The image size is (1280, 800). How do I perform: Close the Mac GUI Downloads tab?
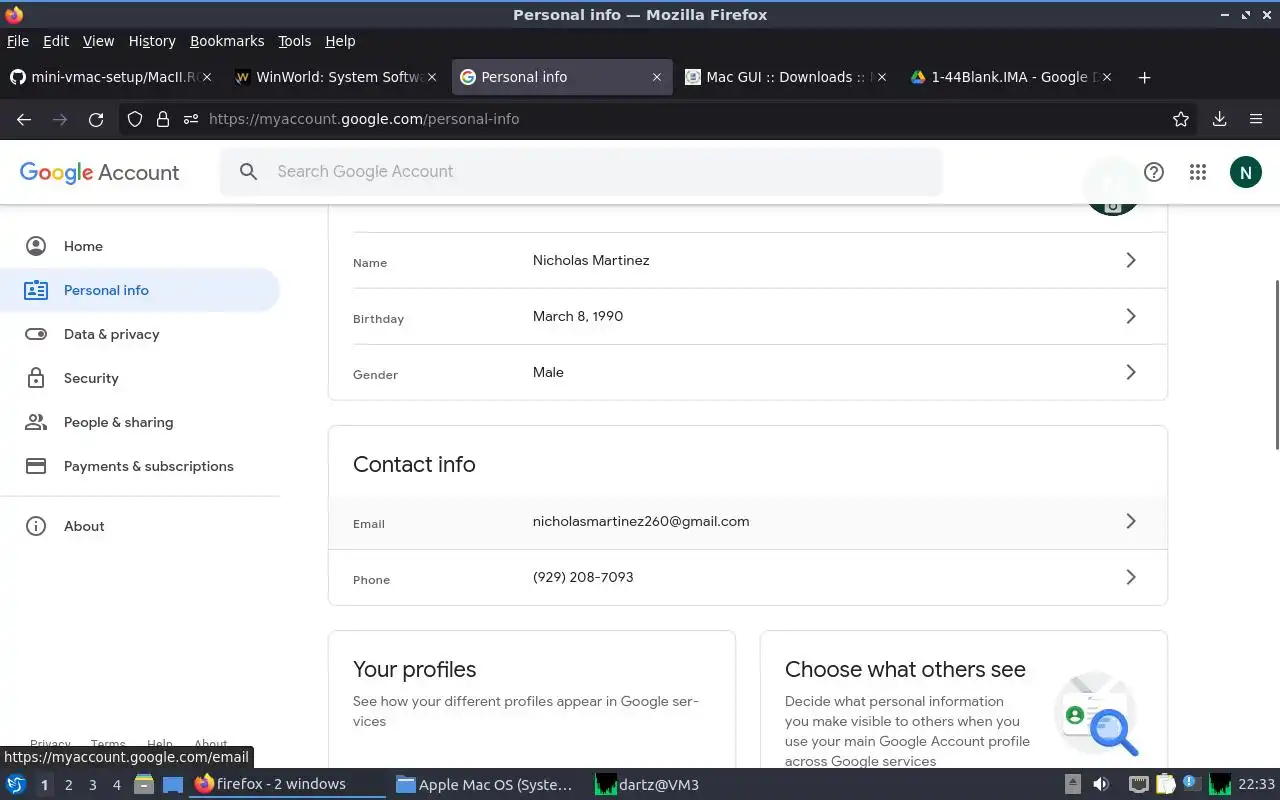882,77
